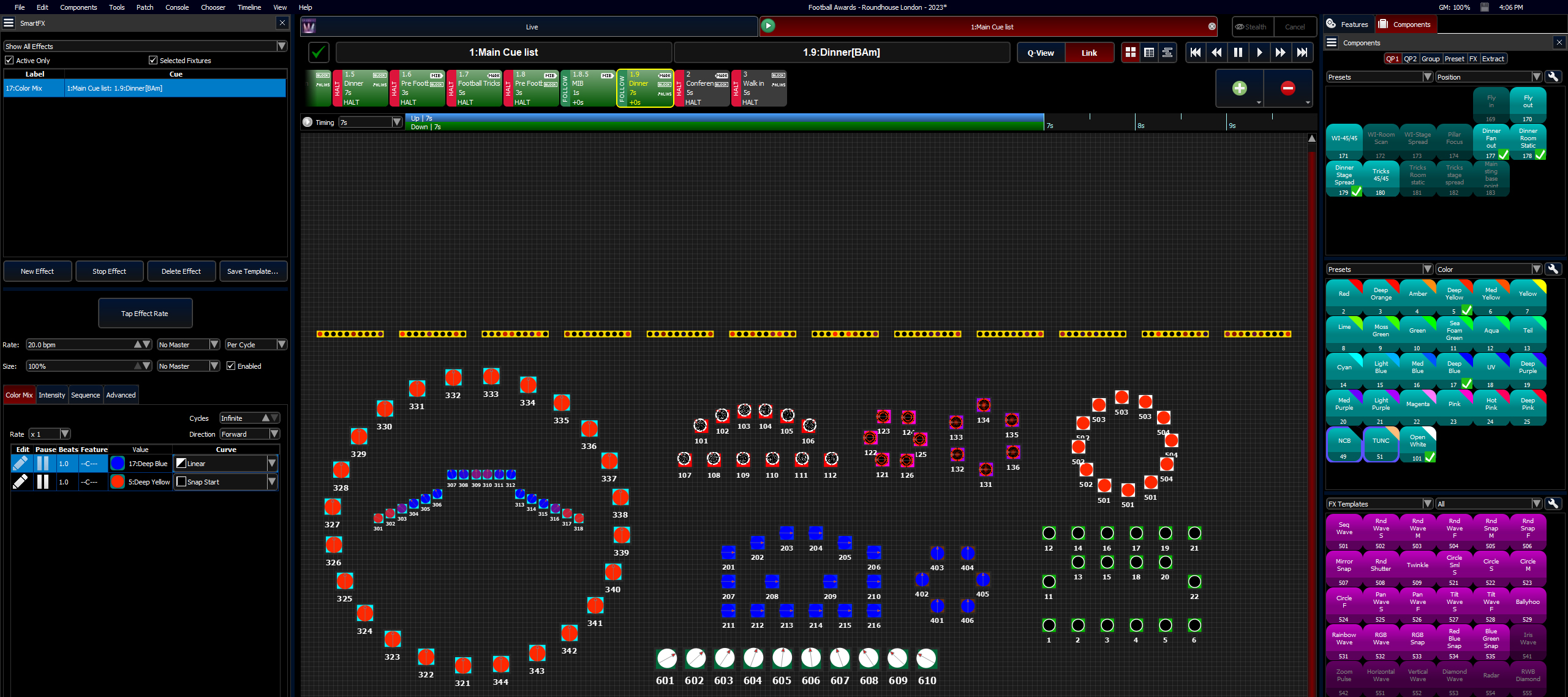Open the SmartFX panel hamburger menu
This screenshot has height=697, width=1568.
click(x=9, y=23)
